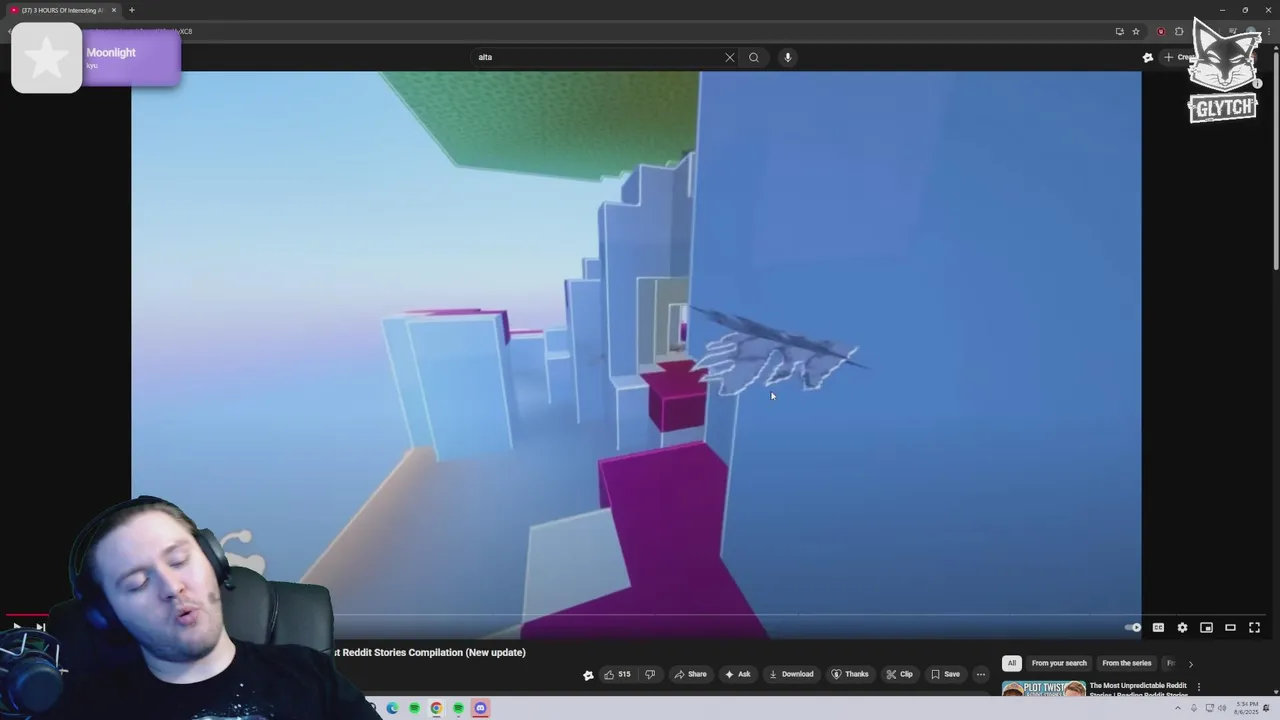Open the Extensions puzzle-piece menu

click(1179, 31)
